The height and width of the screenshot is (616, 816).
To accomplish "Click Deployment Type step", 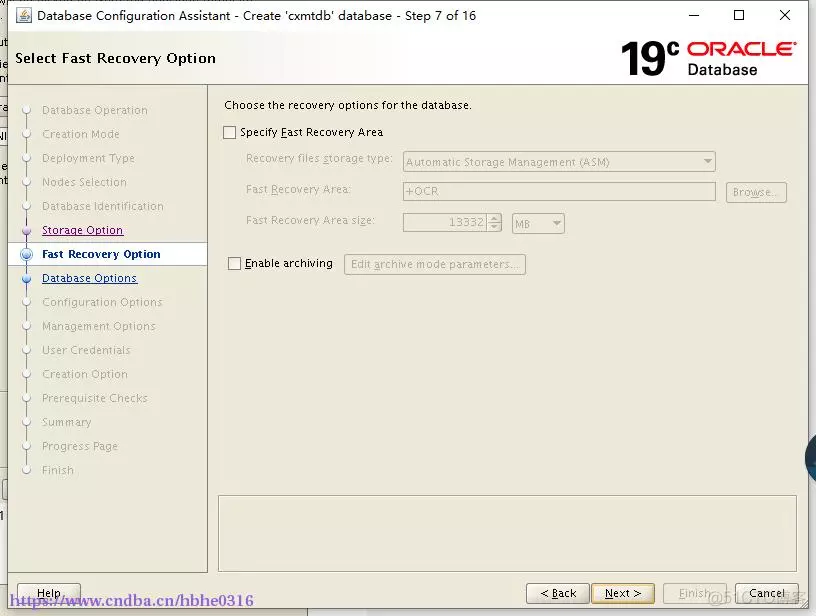I will [88, 158].
